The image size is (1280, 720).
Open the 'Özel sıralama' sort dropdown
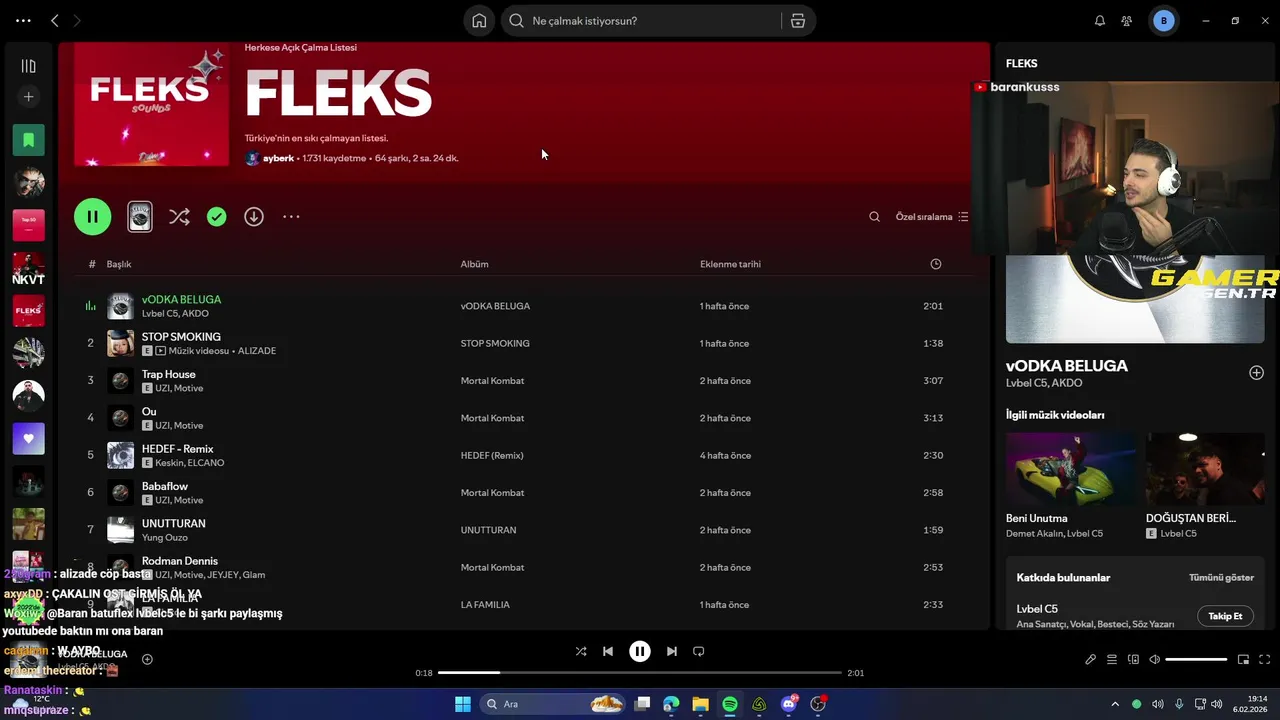[931, 216]
